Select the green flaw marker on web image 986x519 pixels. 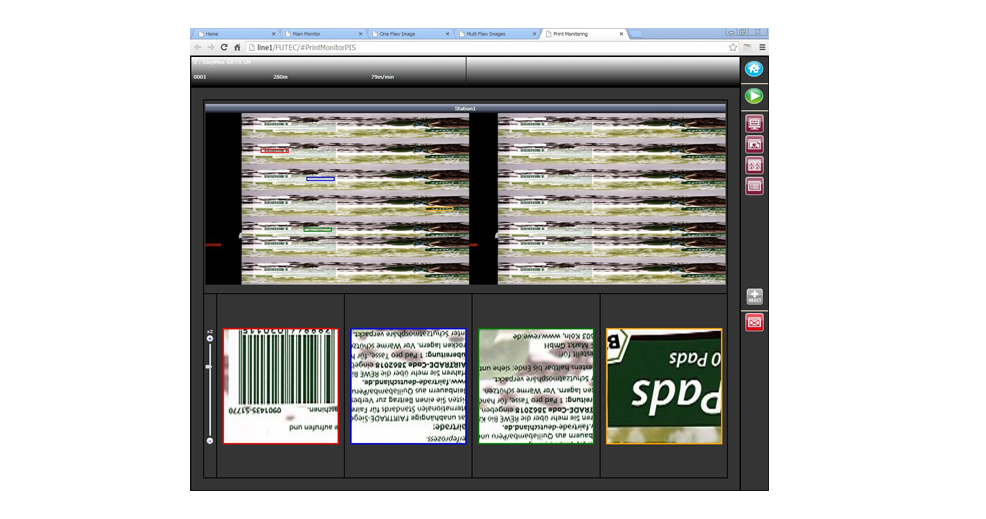click(x=318, y=230)
